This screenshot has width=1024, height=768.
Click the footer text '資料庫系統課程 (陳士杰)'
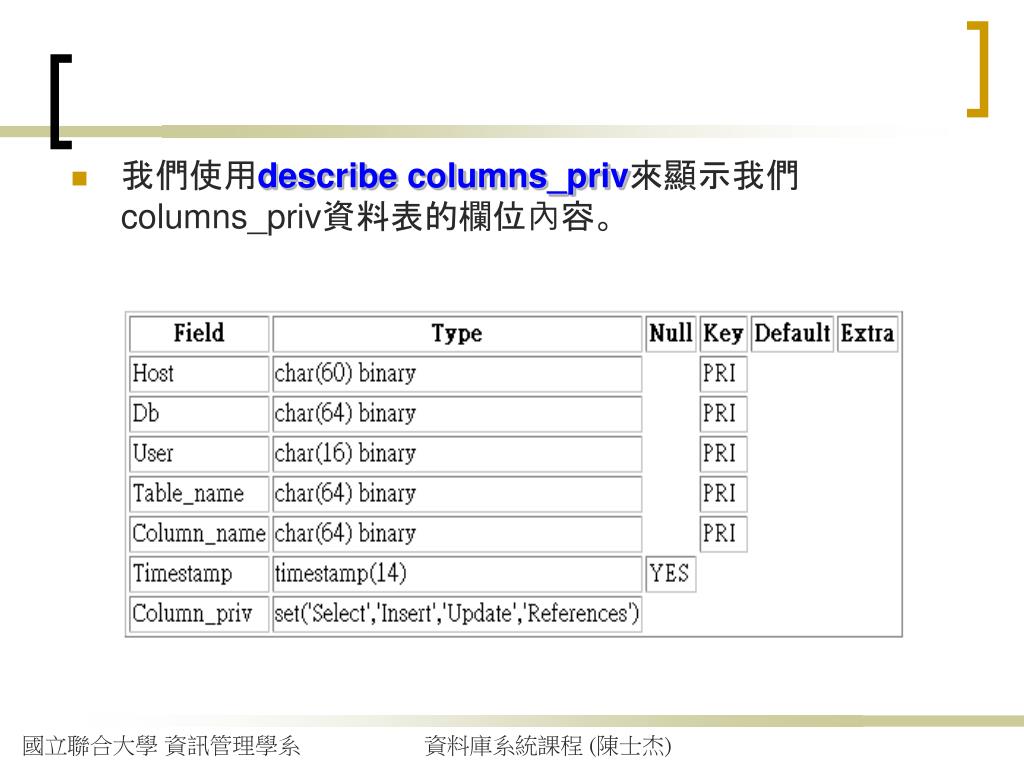tap(548, 746)
